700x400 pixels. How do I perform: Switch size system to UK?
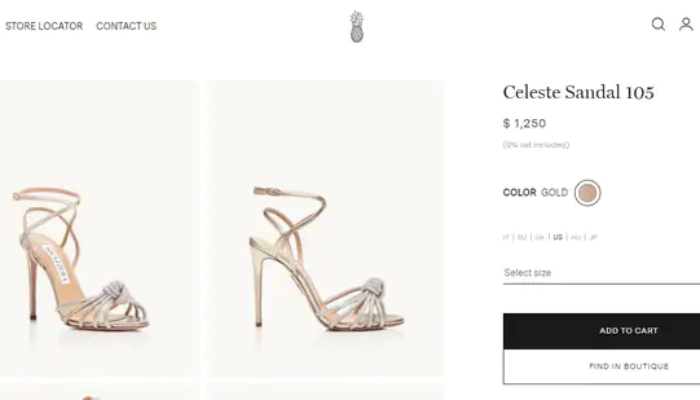click(540, 237)
